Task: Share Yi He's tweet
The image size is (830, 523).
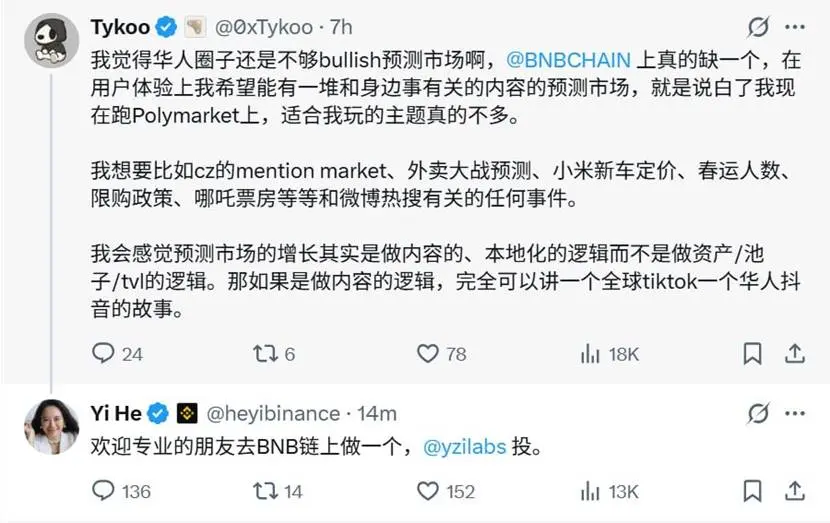Action: (795, 490)
